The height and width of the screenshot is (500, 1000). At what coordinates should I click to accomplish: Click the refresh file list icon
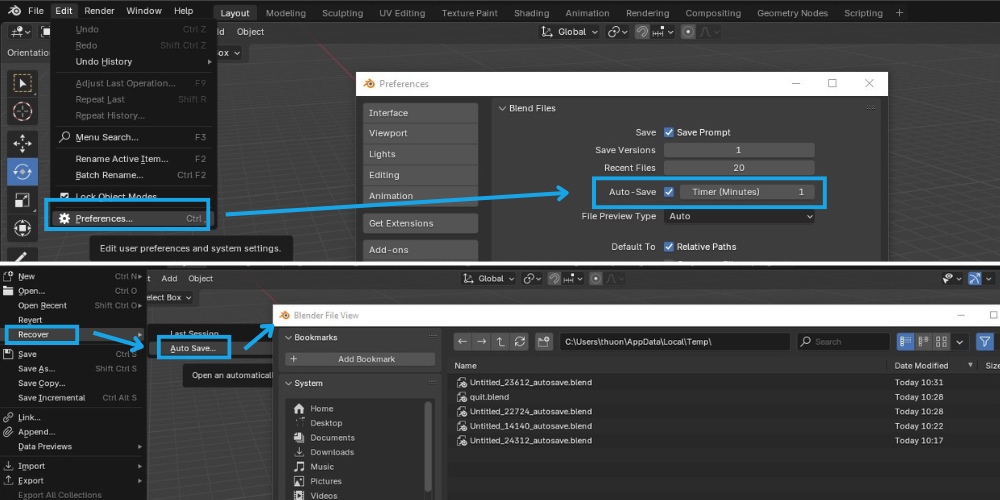[520, 342]
